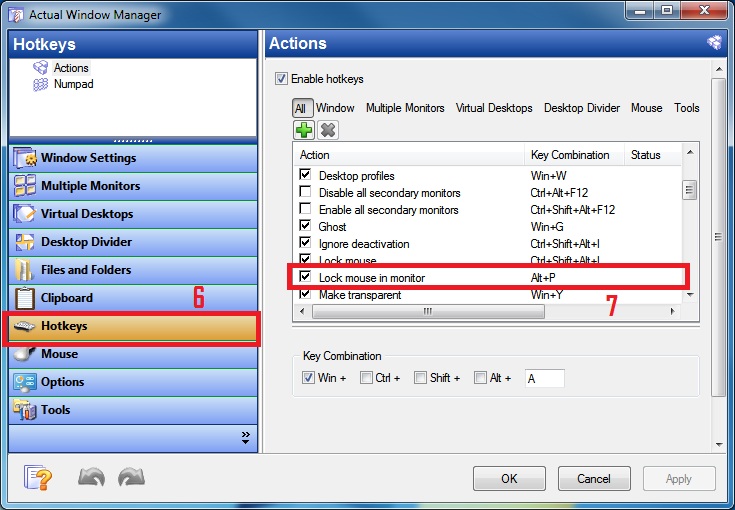Click the Window Settings sidebar icon
This screenshot has width=735, height=510.
click(x=24, y=158)
